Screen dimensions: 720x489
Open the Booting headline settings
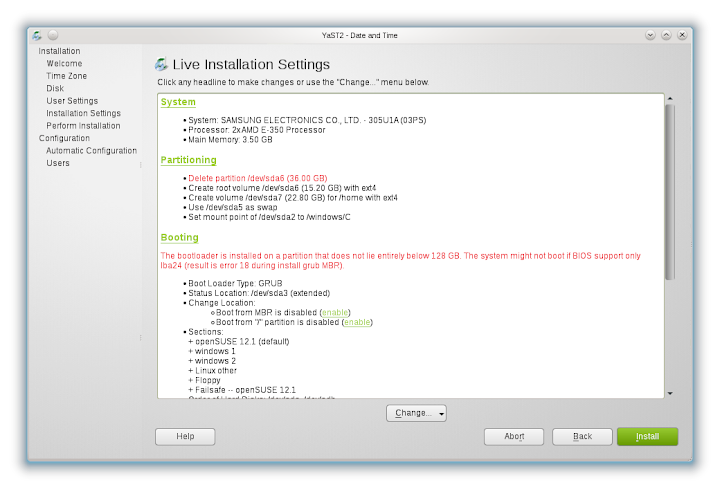pyautogui.click(x=180, y=237)
